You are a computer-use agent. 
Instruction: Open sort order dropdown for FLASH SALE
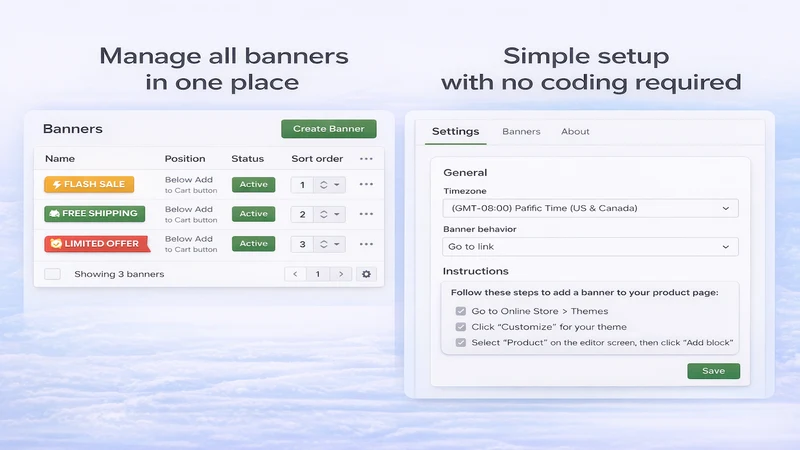337,185
